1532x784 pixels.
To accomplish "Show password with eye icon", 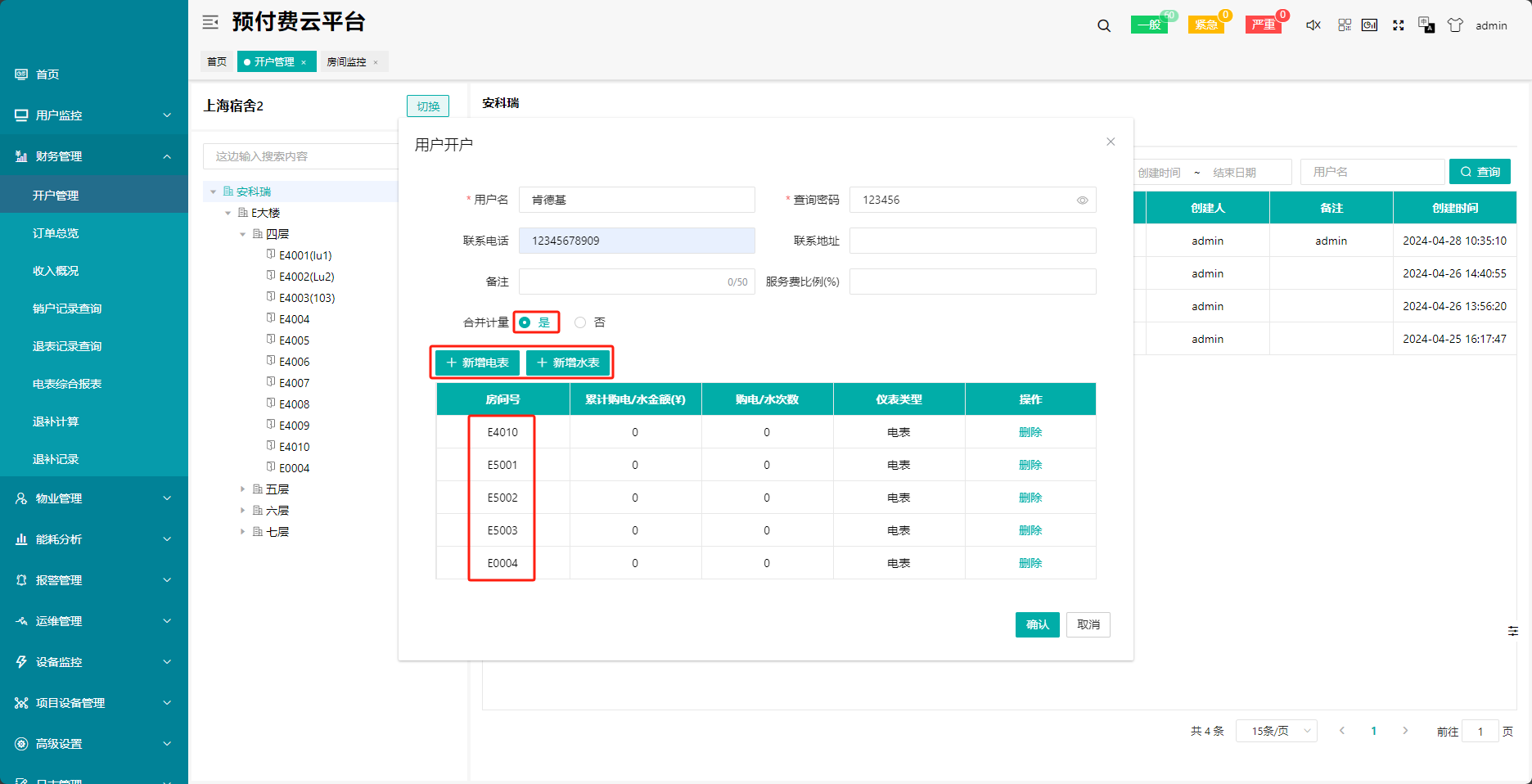I will coord(1082,201).
